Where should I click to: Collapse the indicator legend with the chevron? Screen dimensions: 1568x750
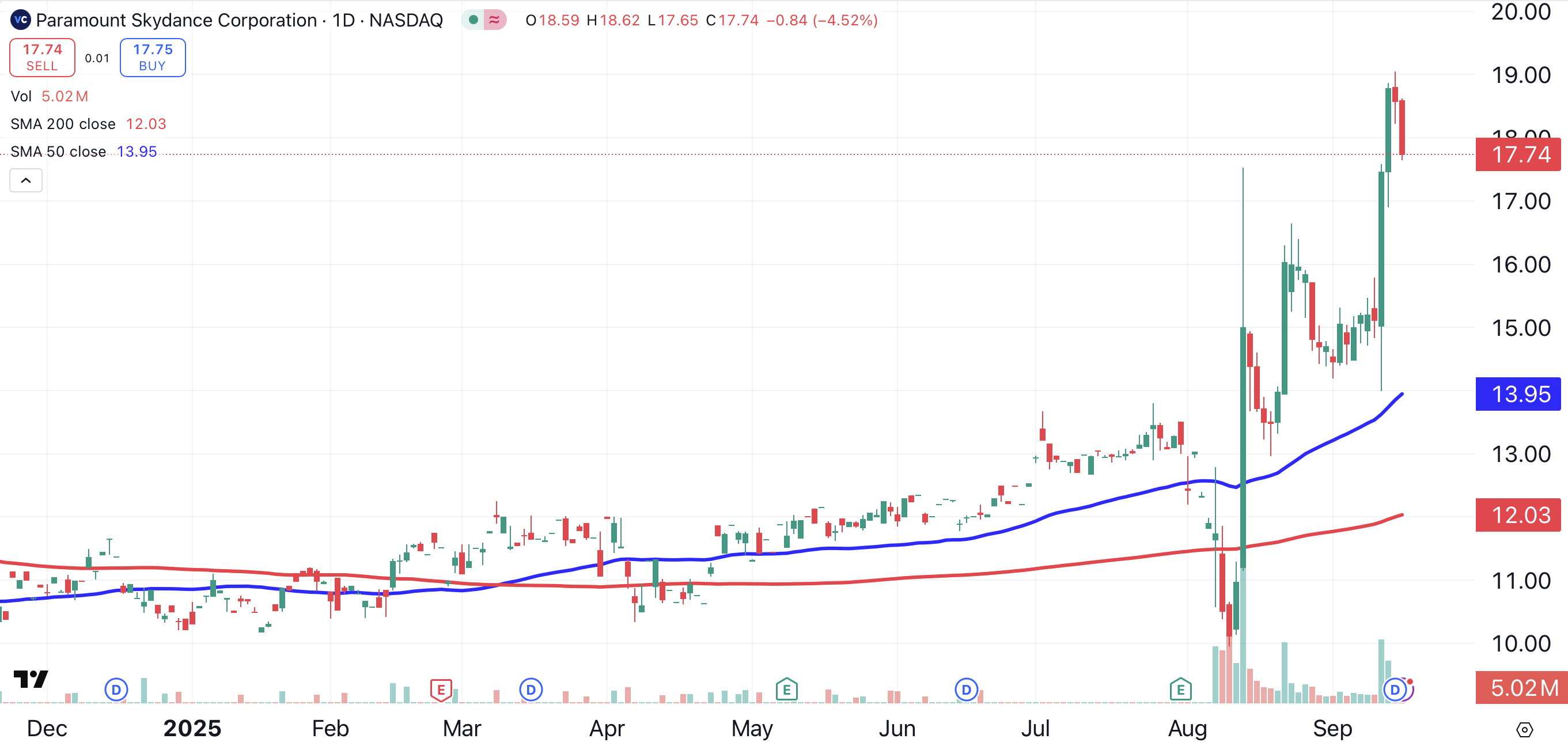coord(26,180)
